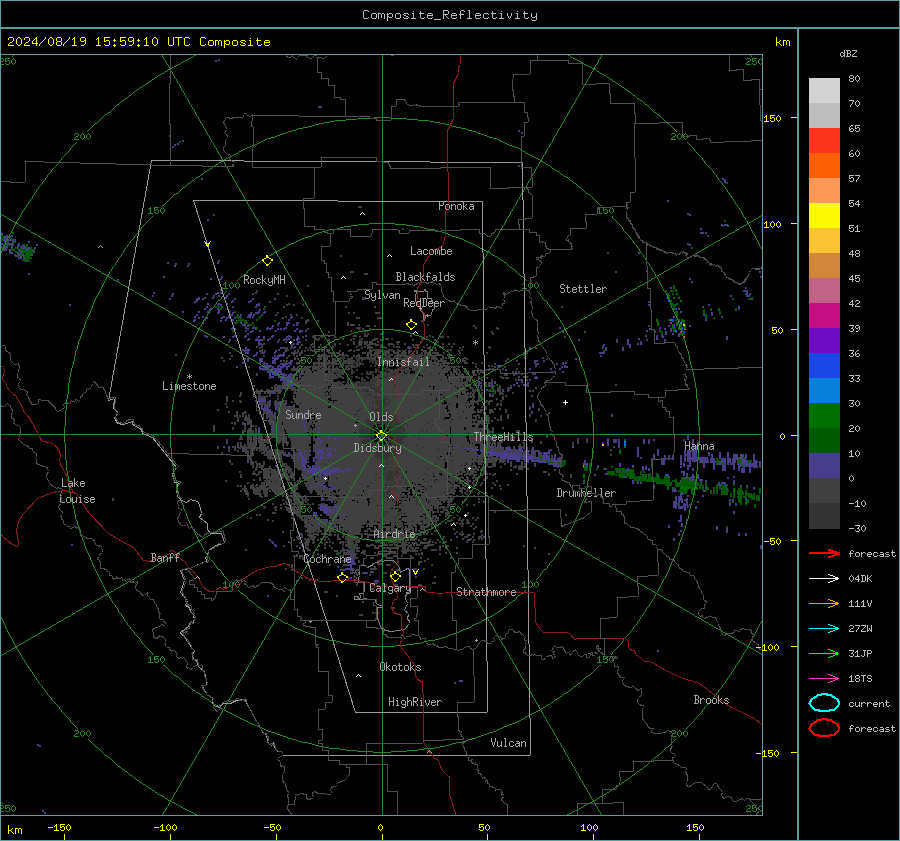The image size is (900, 841).
Task: Click the Composite_Reflectivity title
Action: tap(450, 15)
